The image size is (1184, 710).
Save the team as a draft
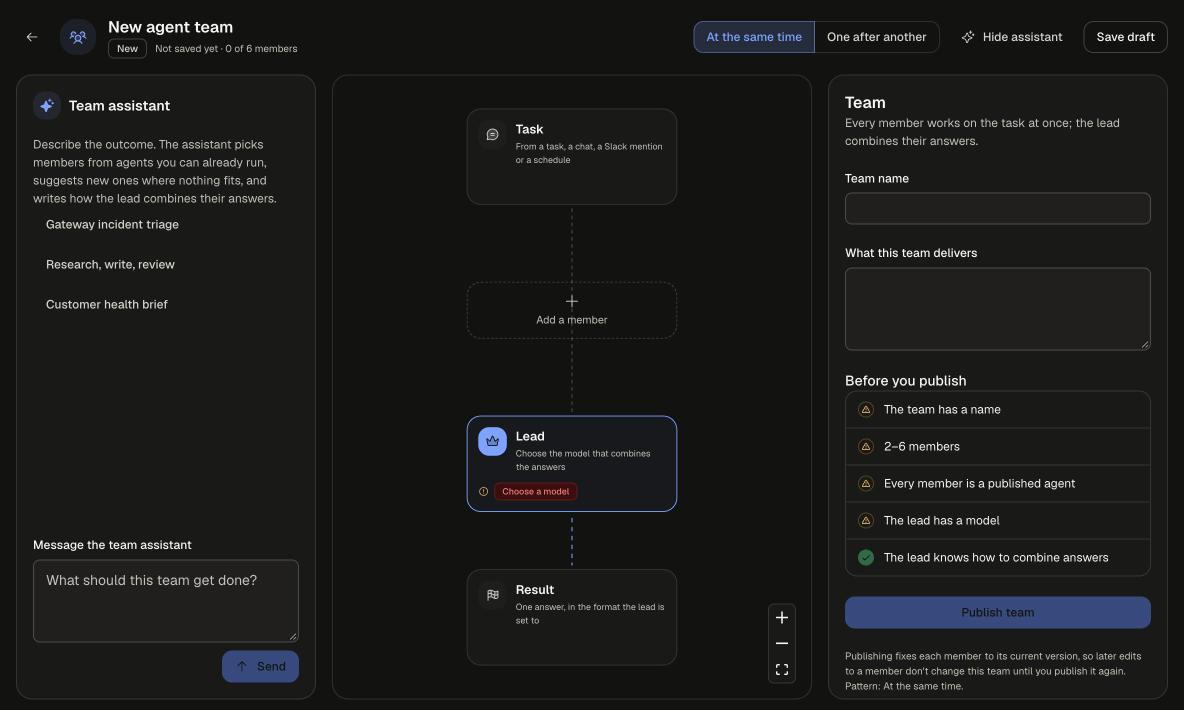click(1125, 37)
